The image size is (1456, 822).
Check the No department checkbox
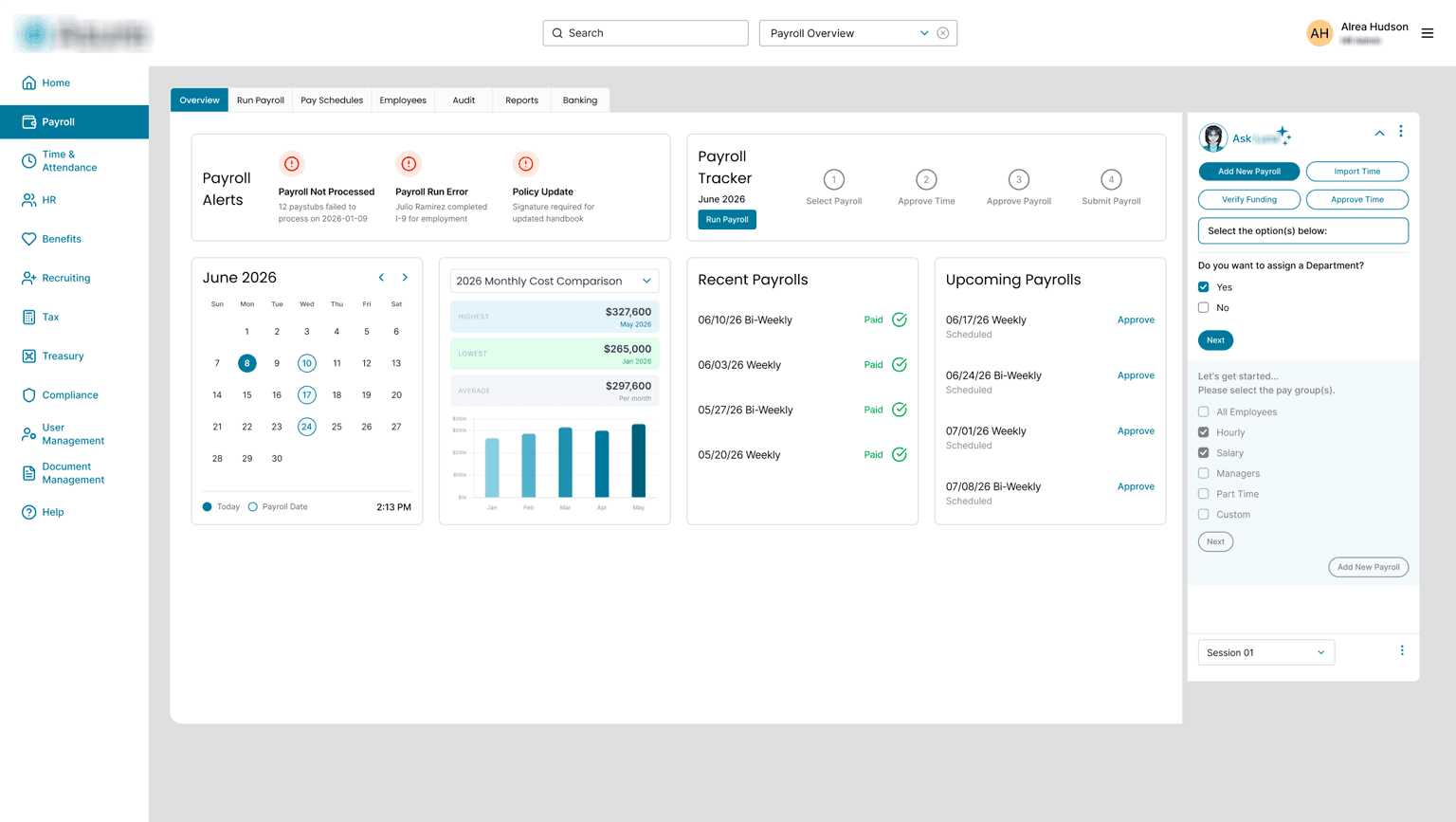coord(1203,307)
